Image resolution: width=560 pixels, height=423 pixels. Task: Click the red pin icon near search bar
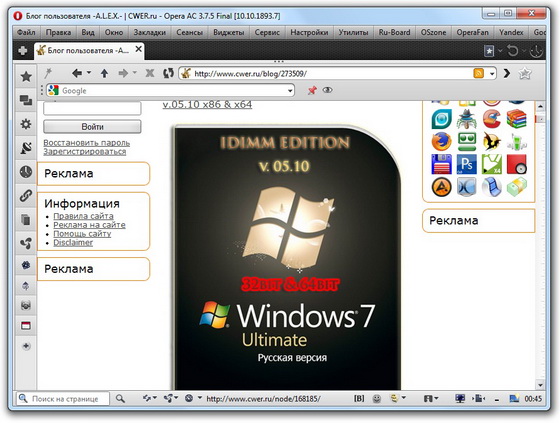[312, 90]
